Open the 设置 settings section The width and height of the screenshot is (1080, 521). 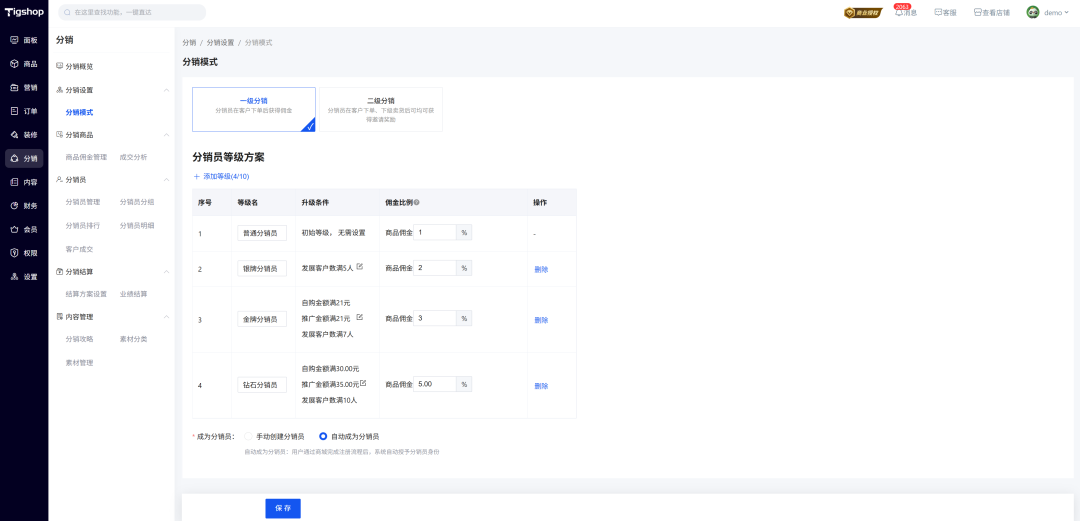tap(24, 277)
